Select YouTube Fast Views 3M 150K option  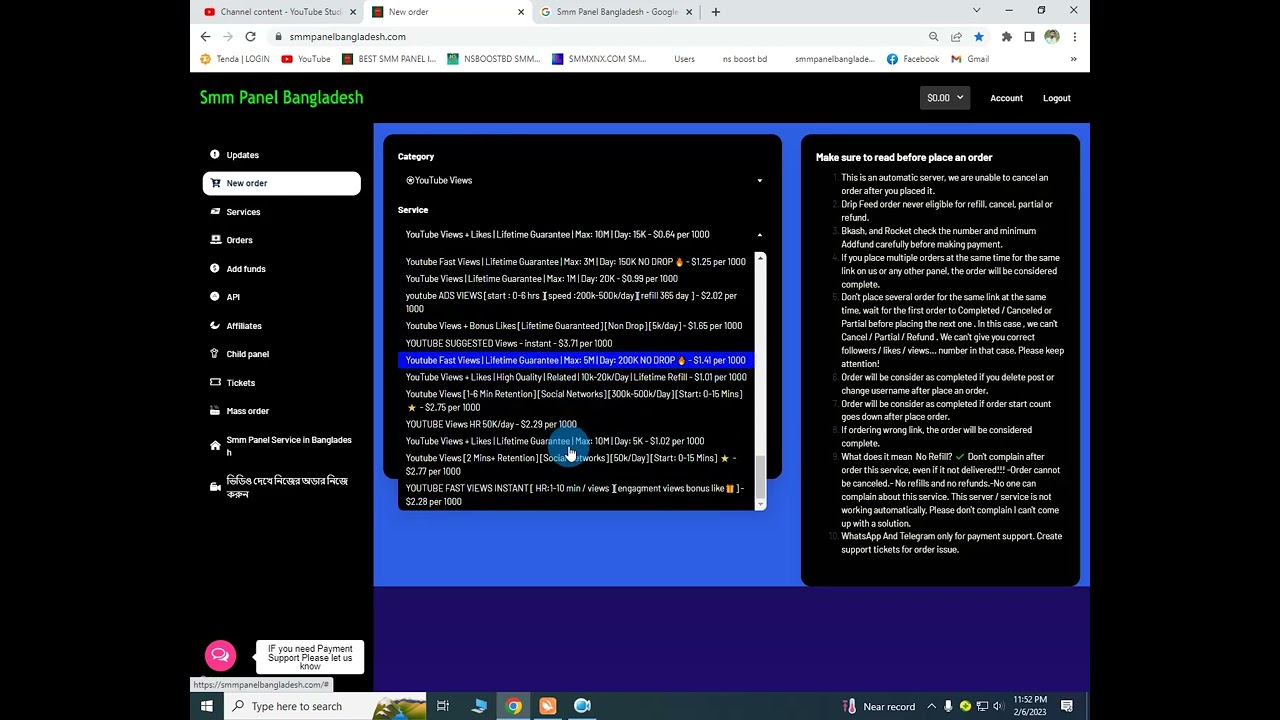(x=576, y=262)
